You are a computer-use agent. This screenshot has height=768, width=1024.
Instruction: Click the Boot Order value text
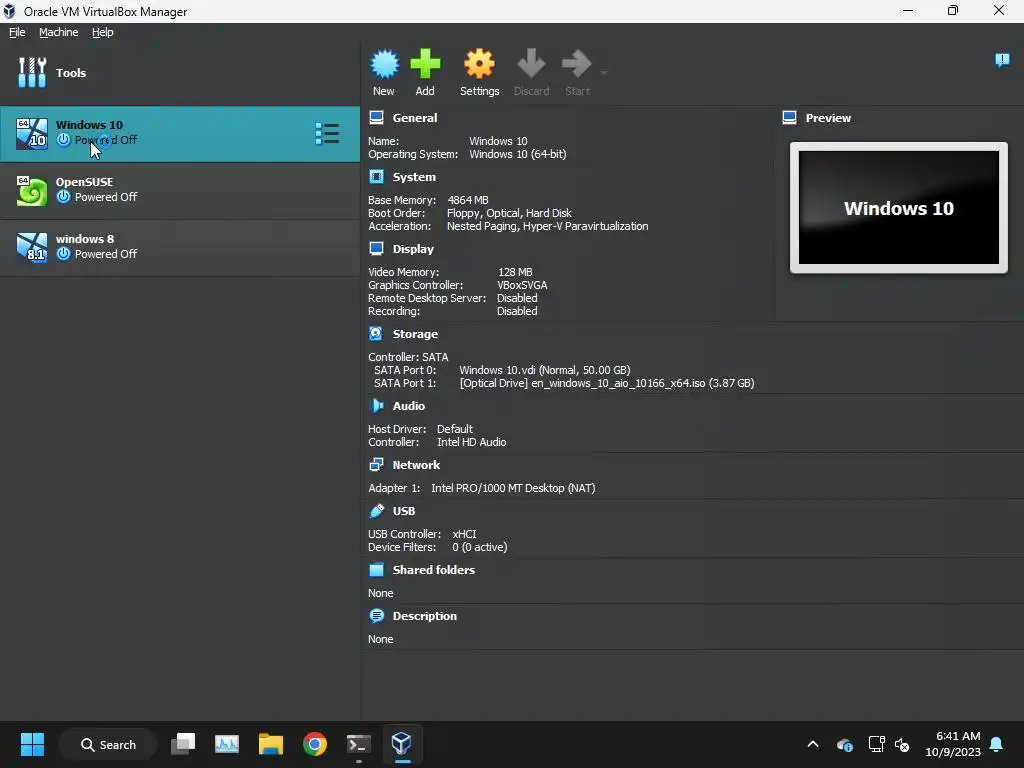tap(509, 213)
